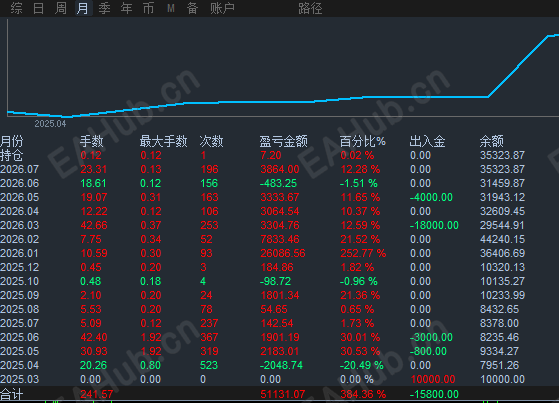Click loss value -483.25
This screenshot has width=559, height=403.
[278, 183]
